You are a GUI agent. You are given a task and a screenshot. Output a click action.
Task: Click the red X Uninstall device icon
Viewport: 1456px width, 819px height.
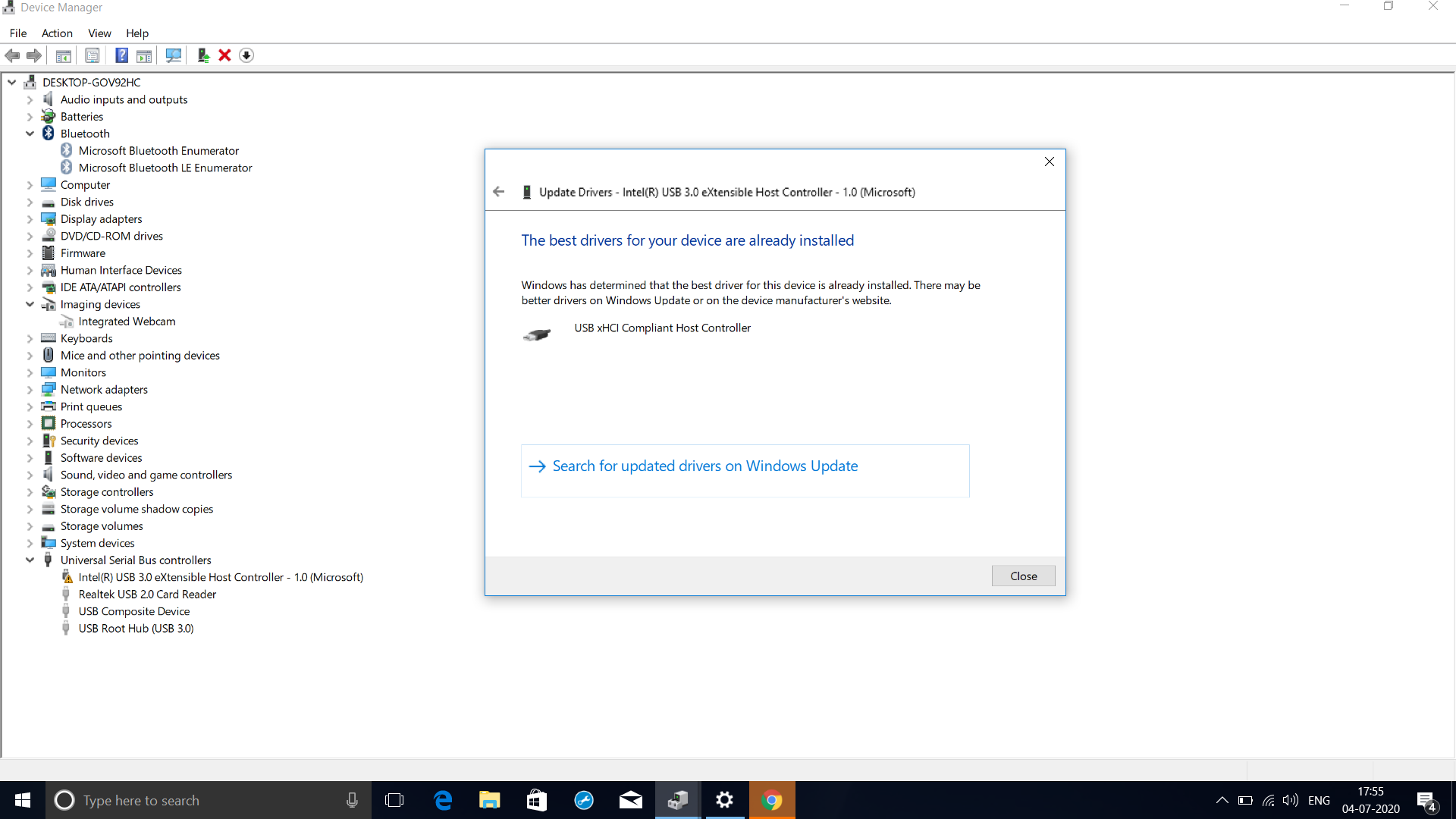pos(224,55)
